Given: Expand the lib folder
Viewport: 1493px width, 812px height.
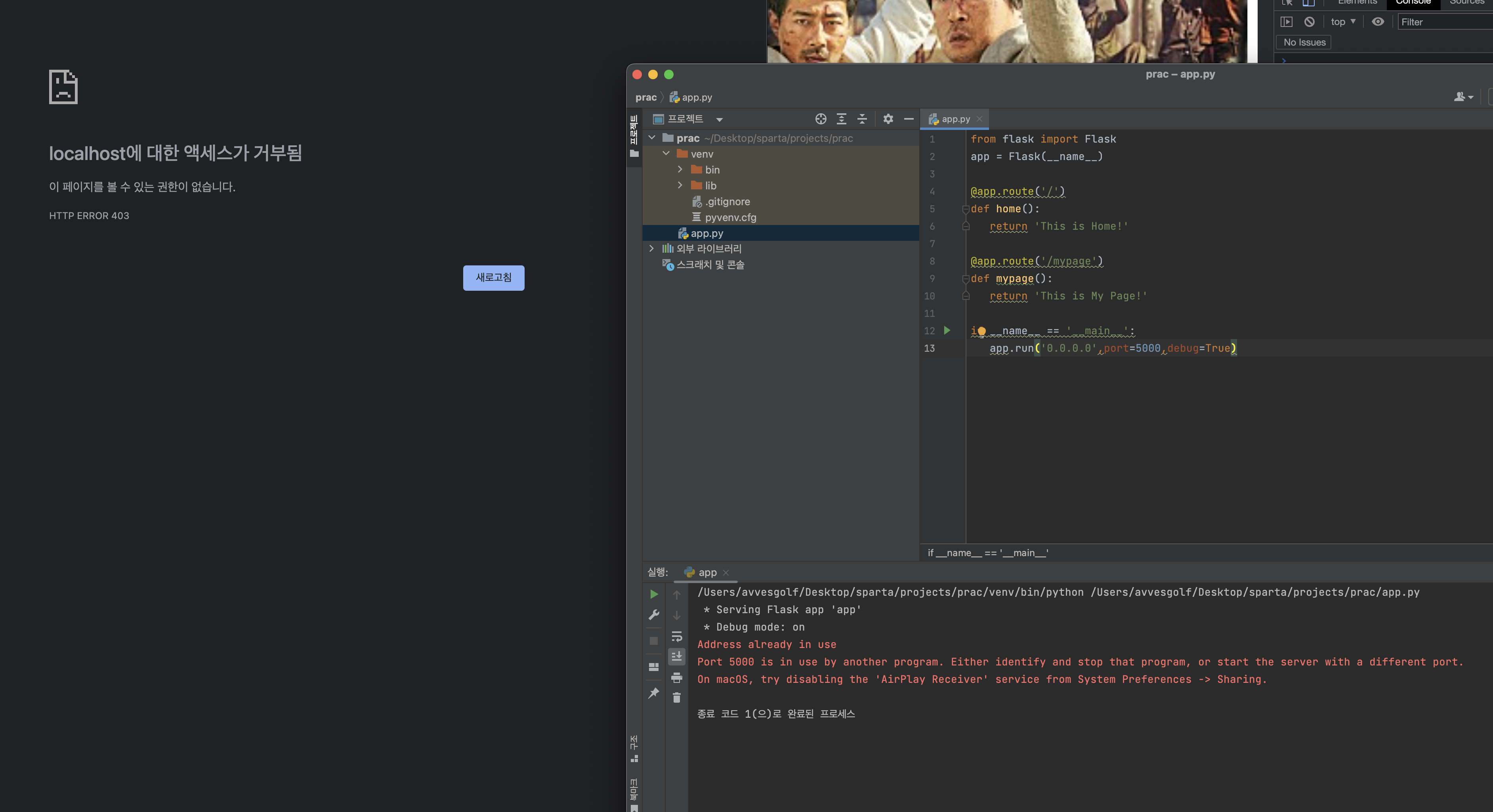Looking at the screenshot, I should 680,185.
